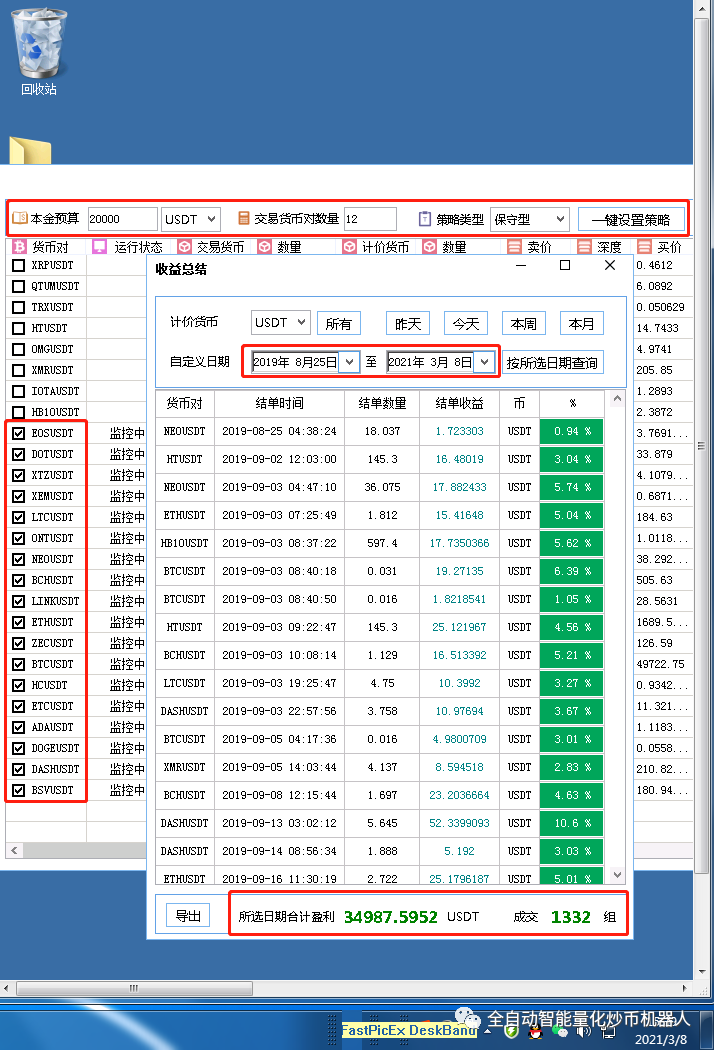714x1050 pixels.
Task: Click the 计价货币 column header icon
Action: pos(349,247)
